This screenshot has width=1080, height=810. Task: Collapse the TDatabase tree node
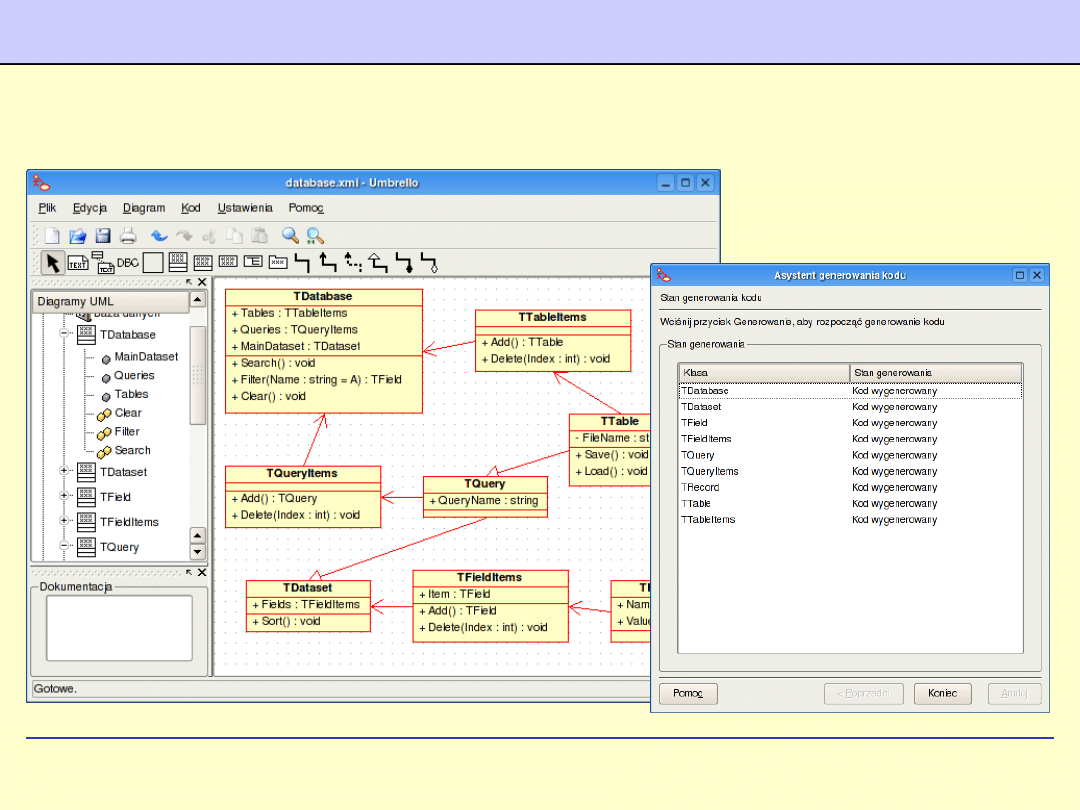pos(65,334)
